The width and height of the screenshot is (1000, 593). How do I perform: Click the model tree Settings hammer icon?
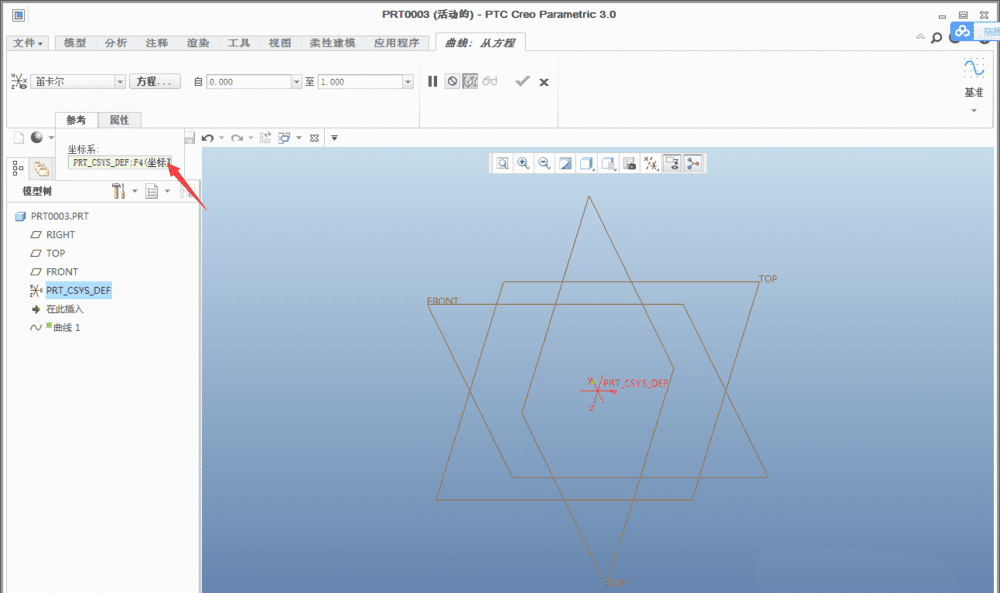(x=118, y=191)
